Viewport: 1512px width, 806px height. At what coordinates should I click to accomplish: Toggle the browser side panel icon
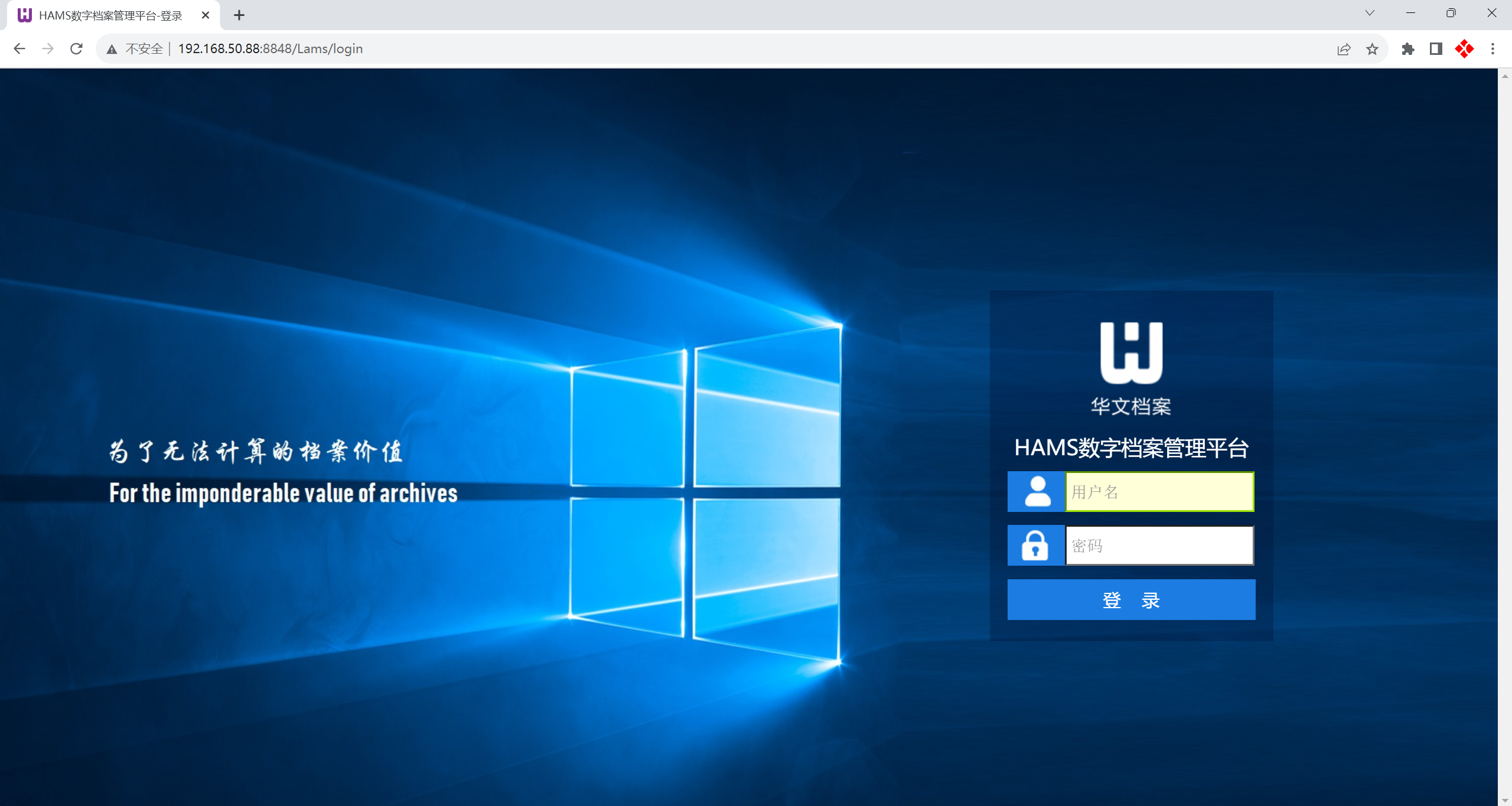pyautogui.click(x=1436, y=49)
